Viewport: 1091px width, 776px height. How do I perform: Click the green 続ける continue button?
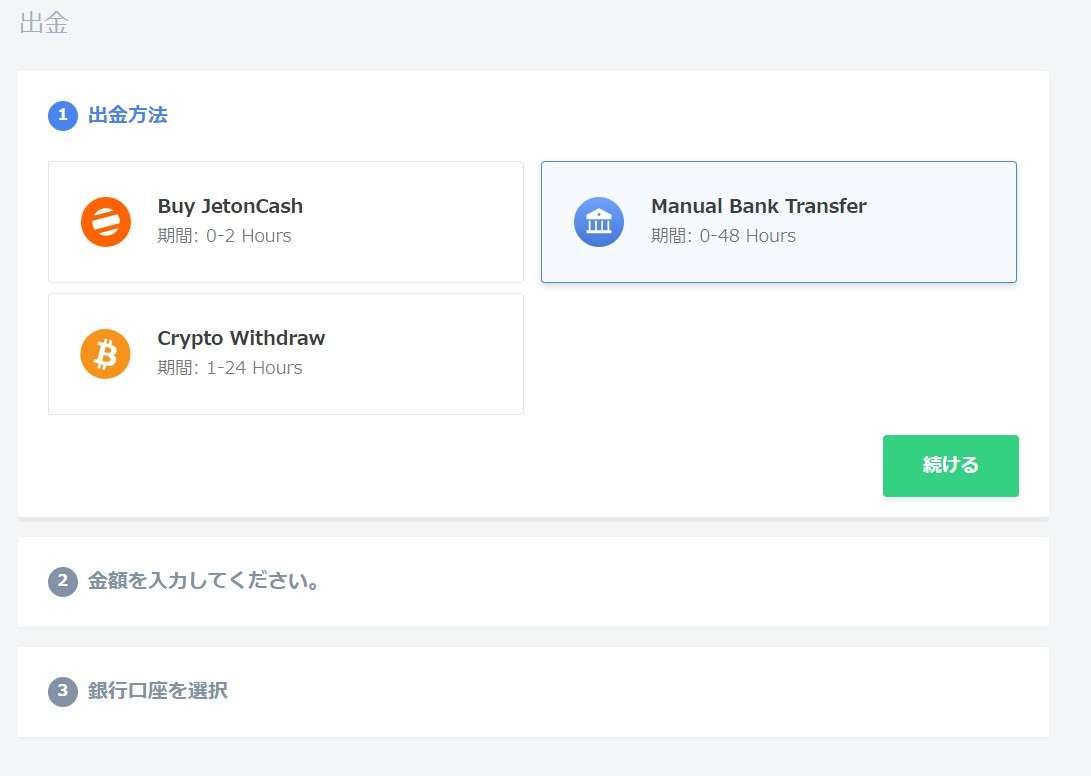(x=950, y=466)
